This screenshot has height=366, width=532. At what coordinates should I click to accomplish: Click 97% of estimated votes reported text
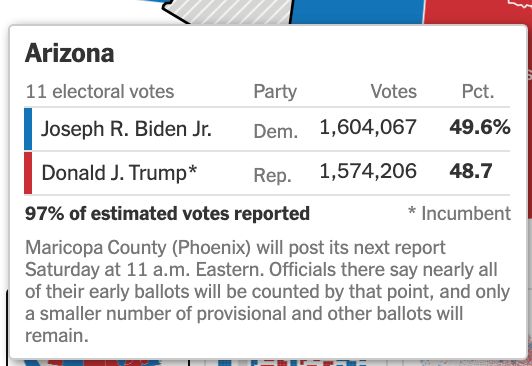coord(167,214)
